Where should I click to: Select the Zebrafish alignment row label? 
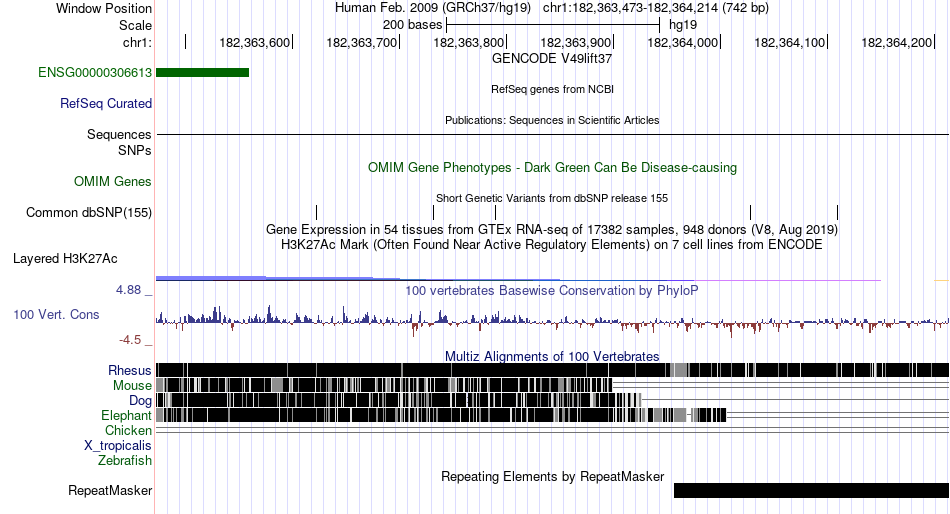[125, 461]
